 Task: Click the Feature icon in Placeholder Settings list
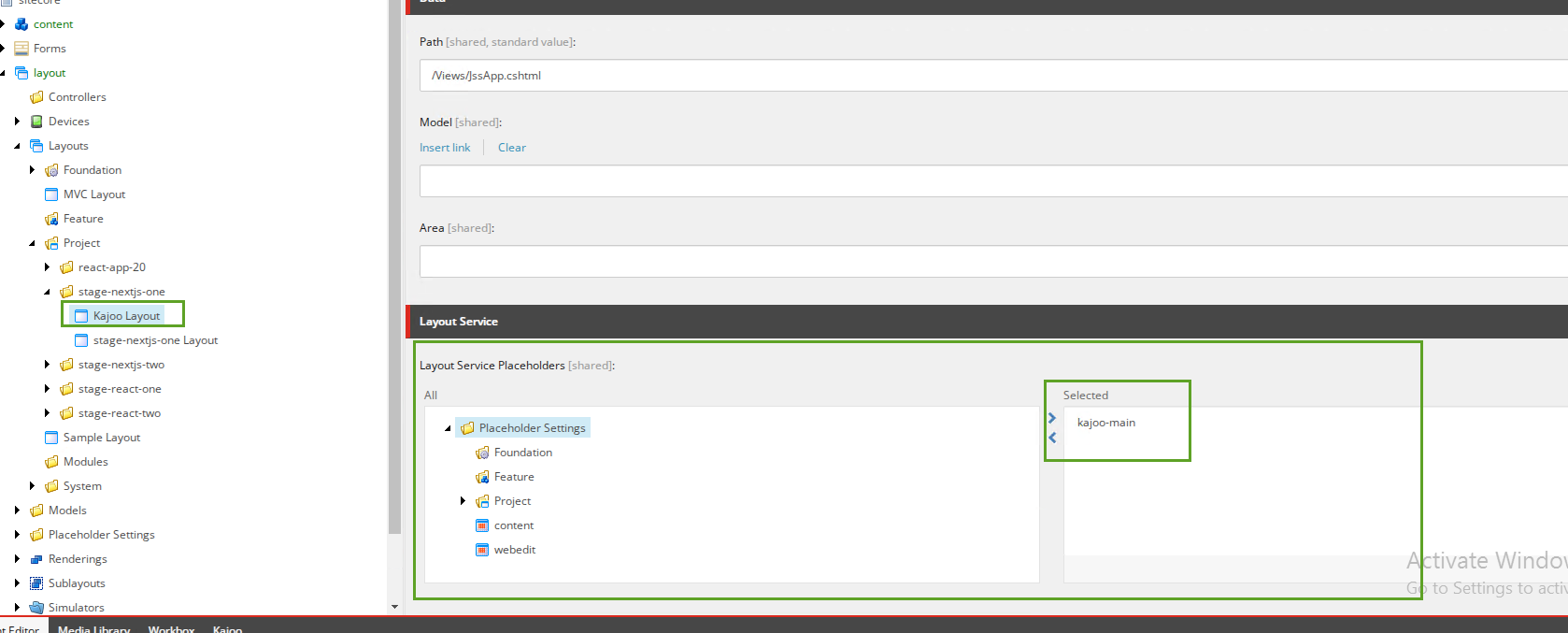point(482,477)
